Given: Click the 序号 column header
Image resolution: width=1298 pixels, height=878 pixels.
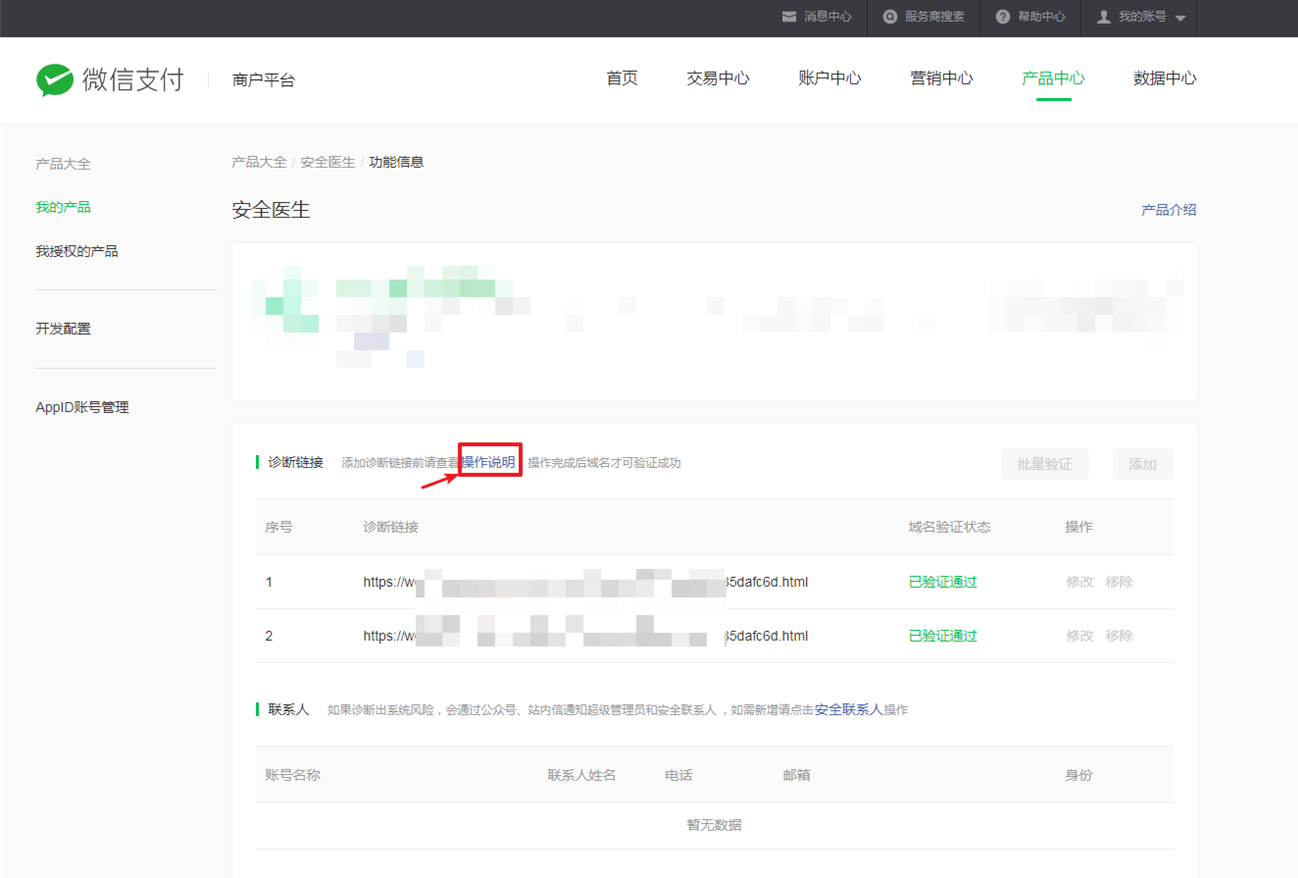Looking at the screenshot, I should [x=279, y=527].
